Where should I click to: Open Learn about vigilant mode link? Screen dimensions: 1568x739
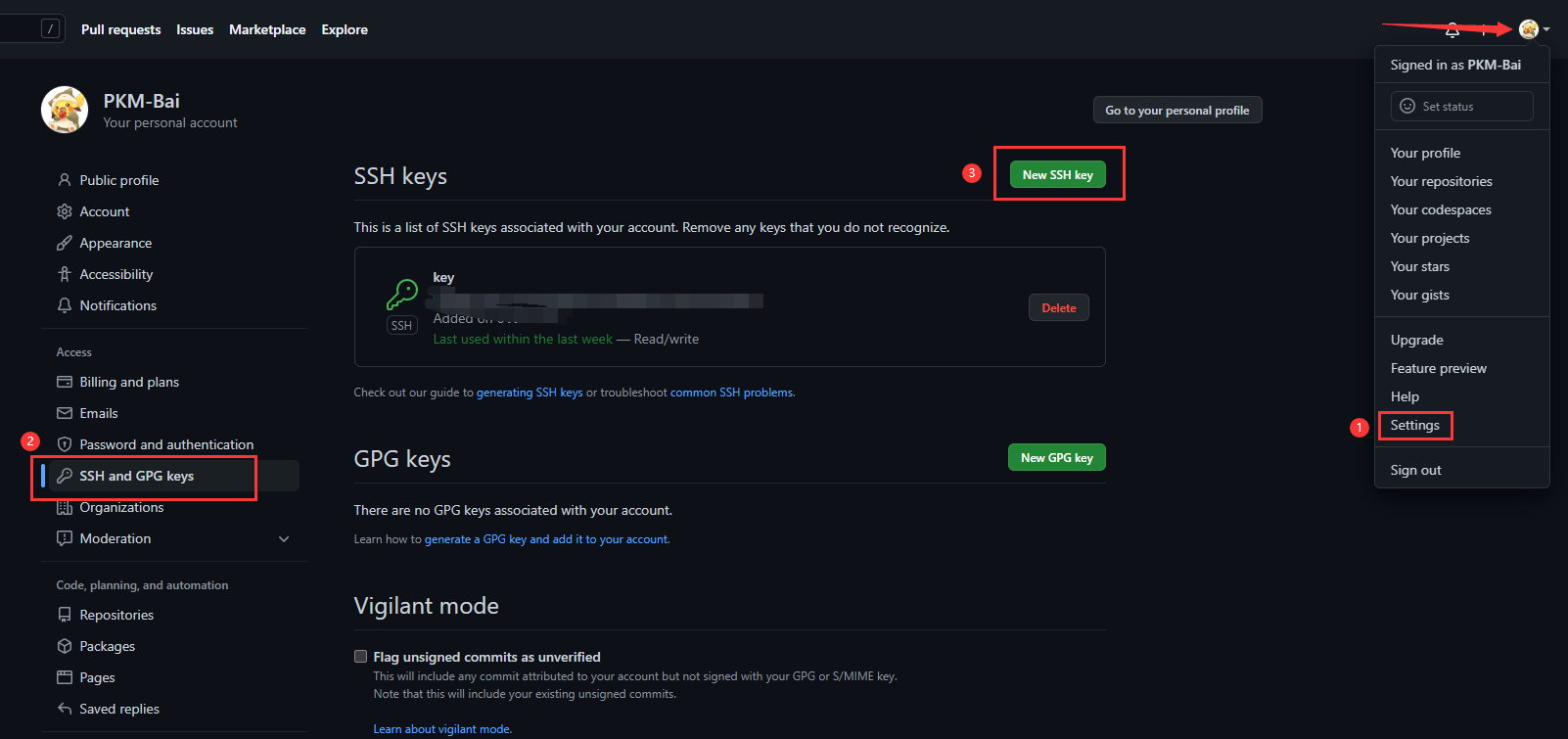coord(441,729)
